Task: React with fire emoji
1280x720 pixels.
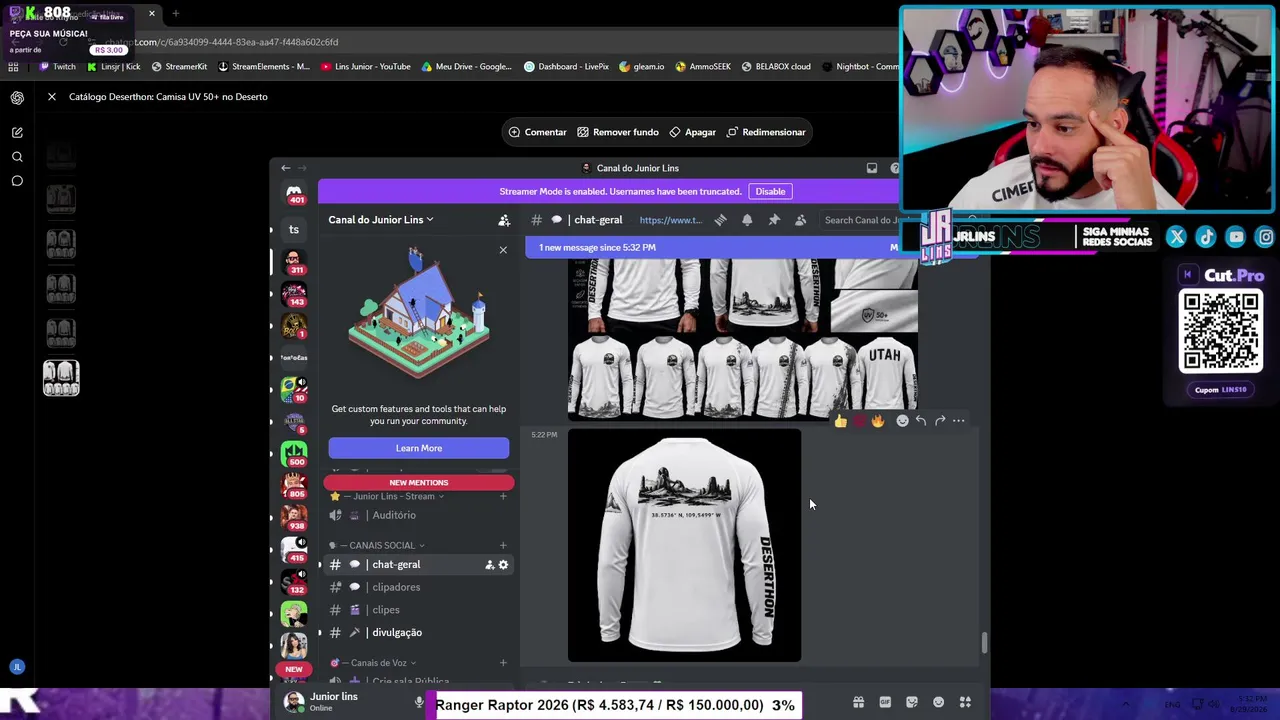Action: point(878,421)
